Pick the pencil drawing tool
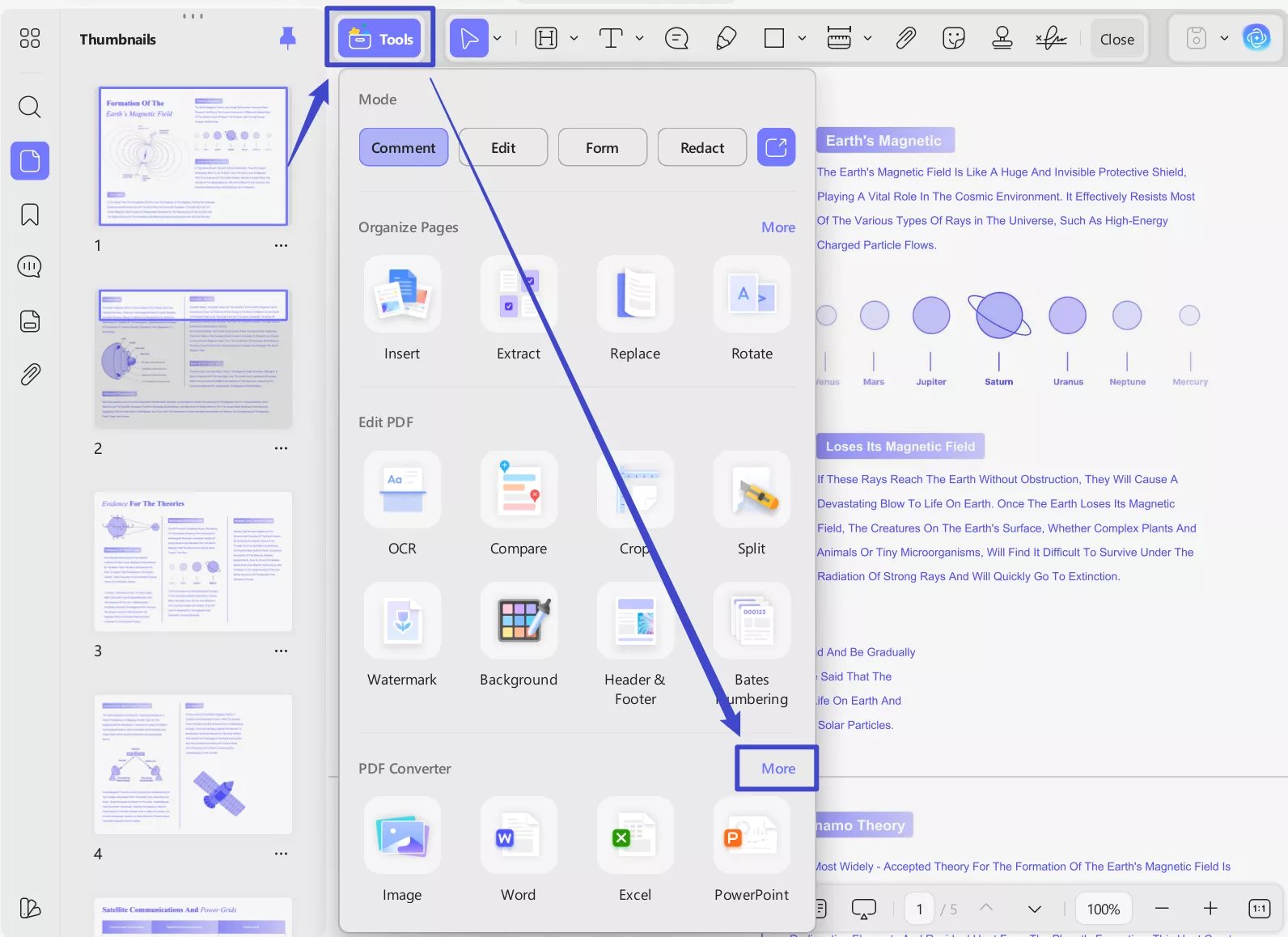 [726, 38]
